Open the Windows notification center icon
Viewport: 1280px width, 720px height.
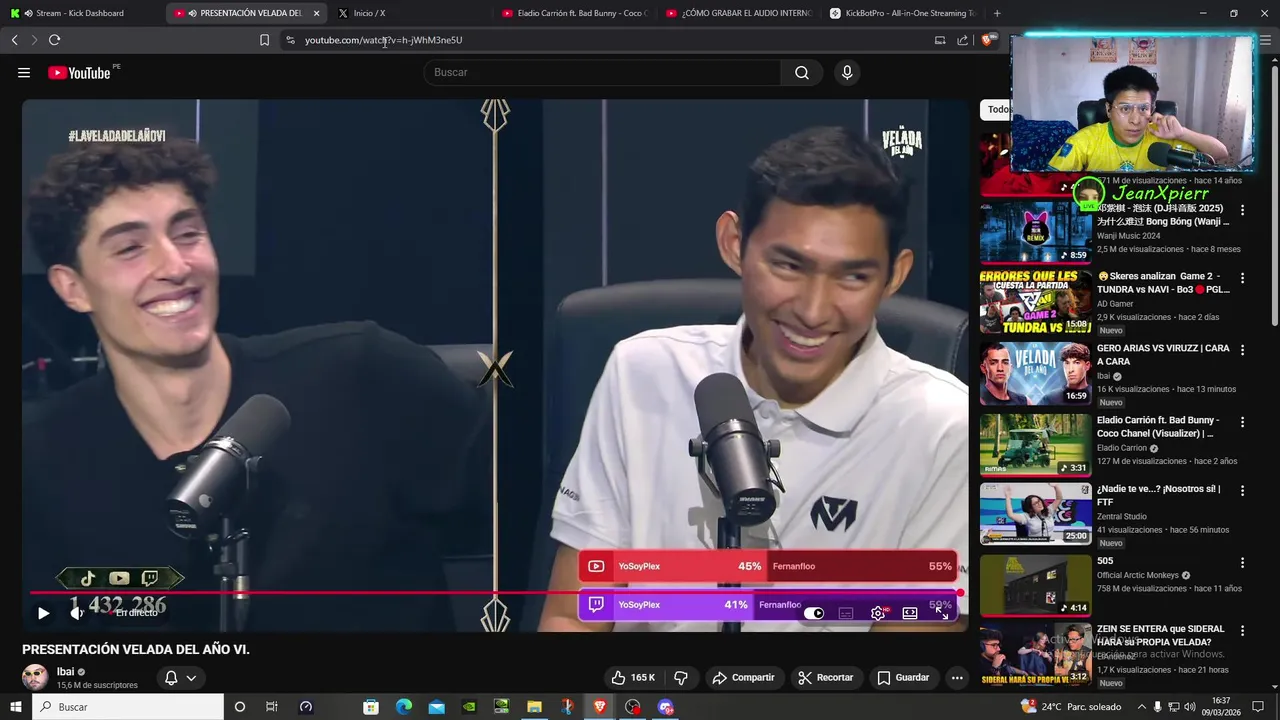tap(1259, 707)
